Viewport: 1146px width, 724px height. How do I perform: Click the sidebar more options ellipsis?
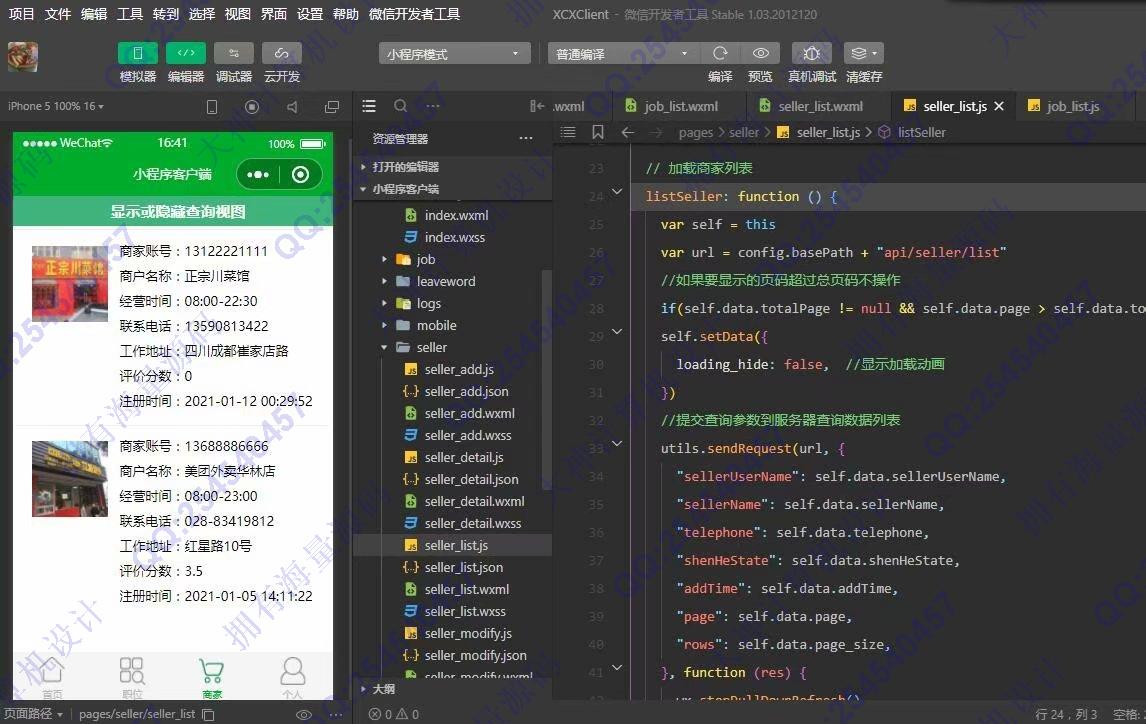(433, 106)
